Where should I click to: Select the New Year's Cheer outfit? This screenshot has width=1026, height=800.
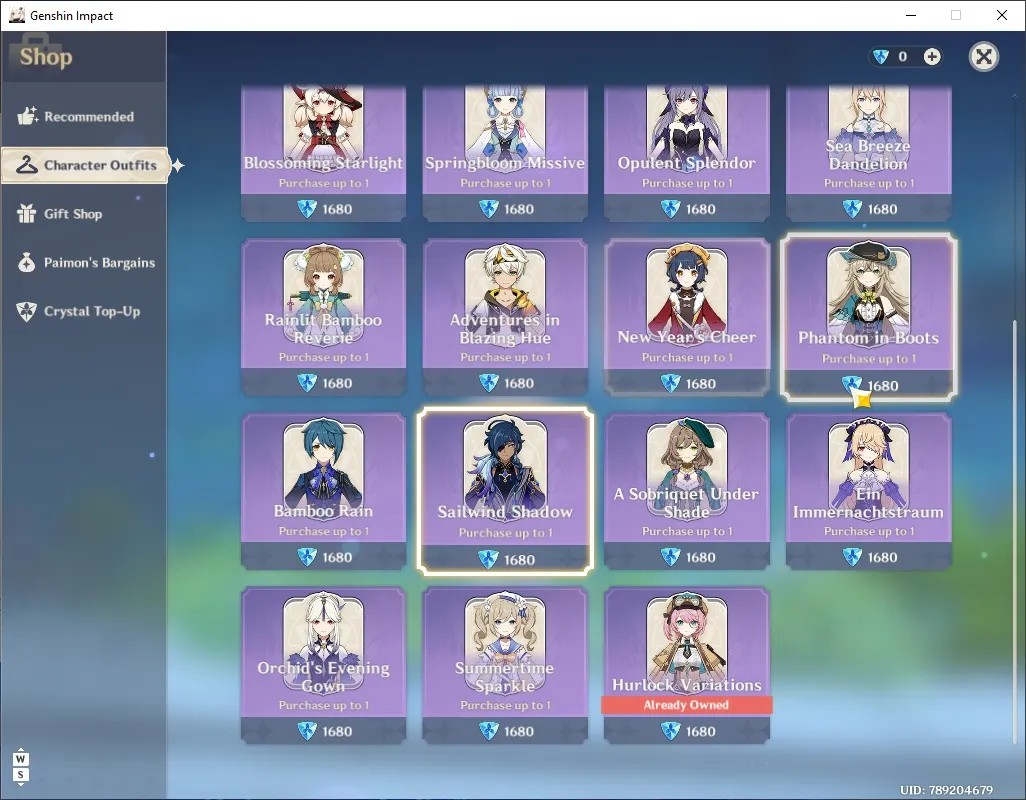tap(686, 317)
